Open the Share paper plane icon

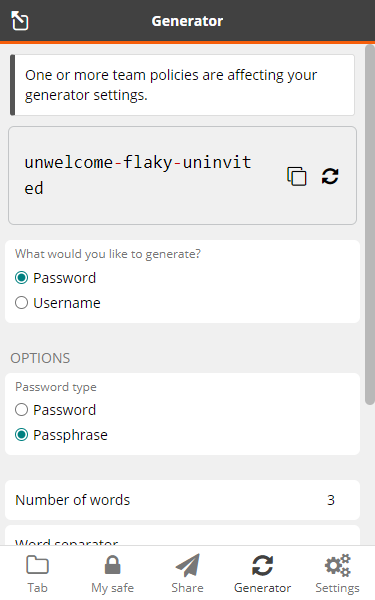point(188,565)
